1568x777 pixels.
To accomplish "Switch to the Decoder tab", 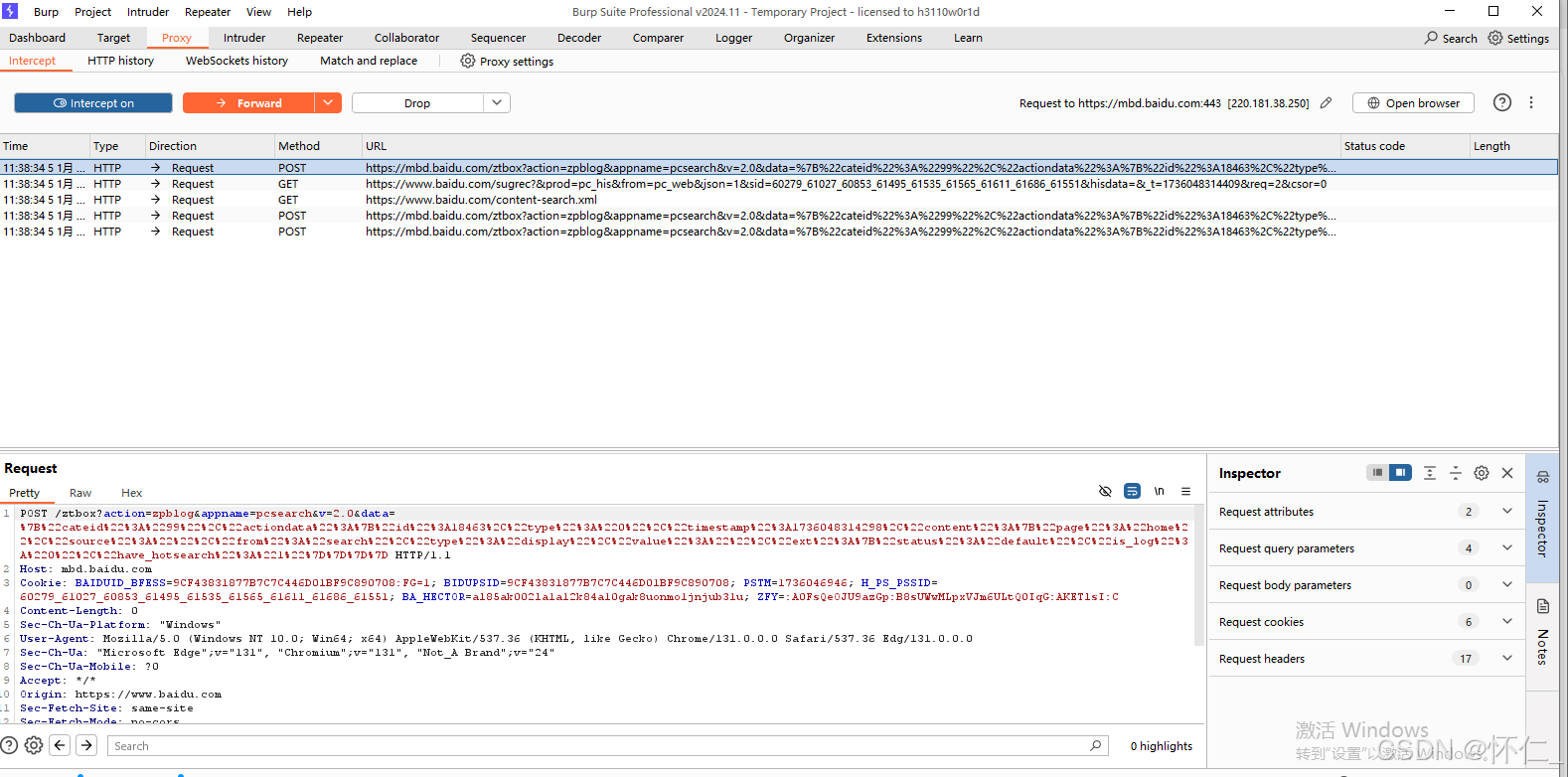I will (x=579, y=38).
